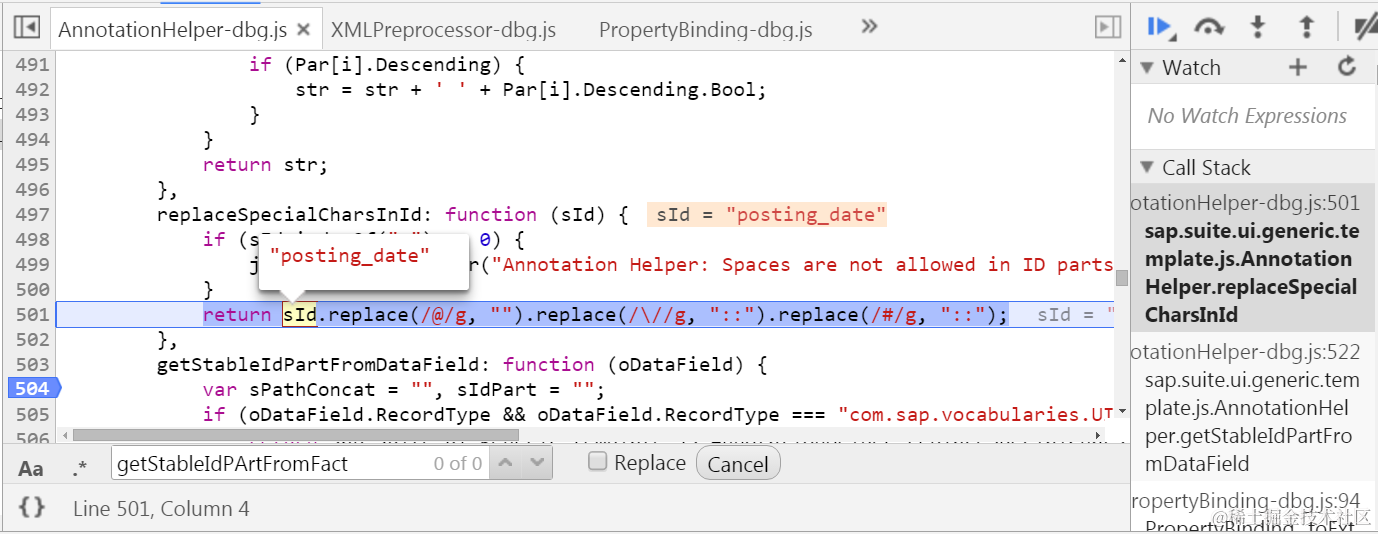Click No Watch Expressions text
1378x534 pixels.
coord(1247,116)
